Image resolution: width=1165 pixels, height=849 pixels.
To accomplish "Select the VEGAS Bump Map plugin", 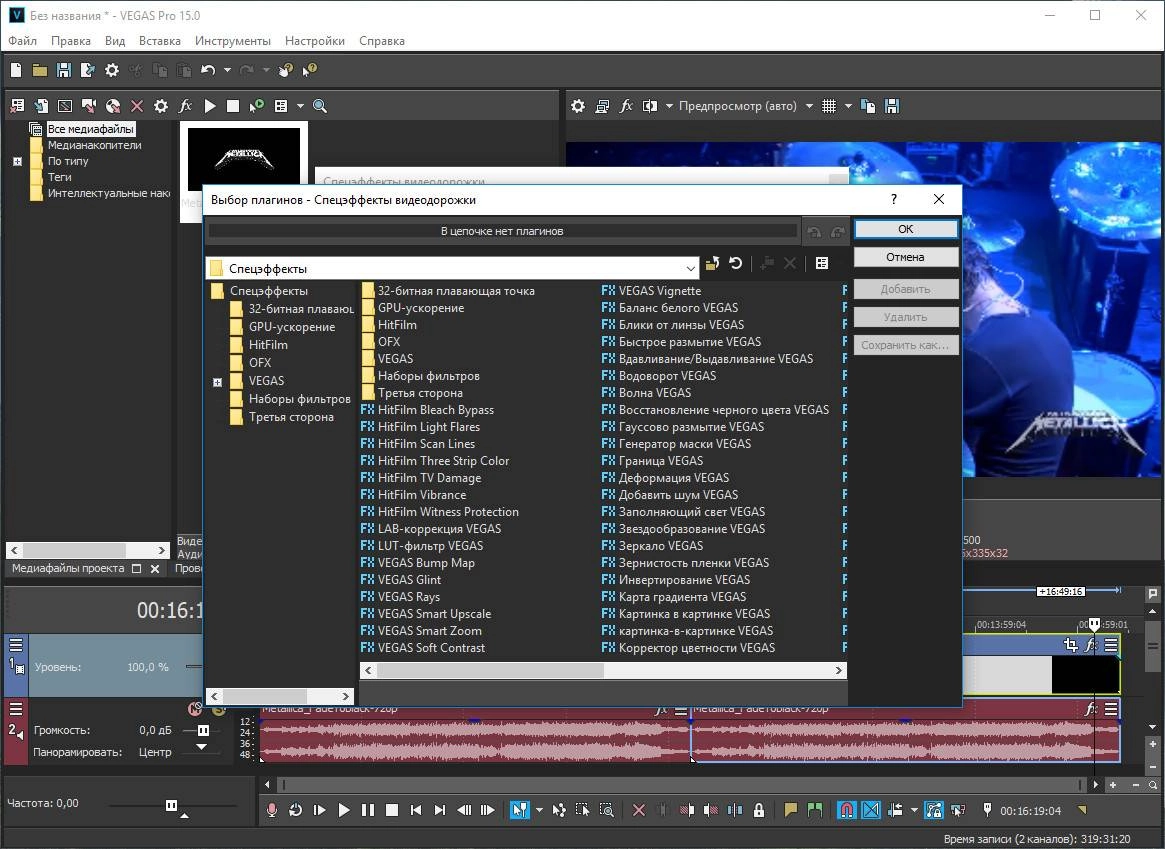I will 426,563.
